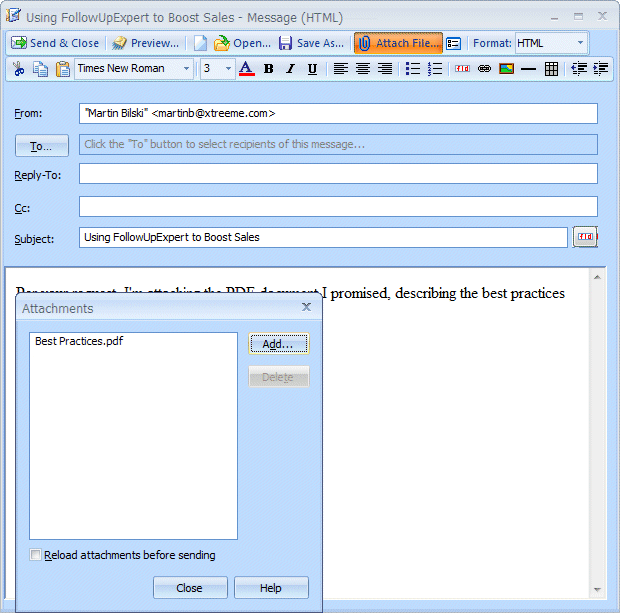Open the Format dropdown set to HTML
Screen dimensions: 620x613
pos(550,43)
